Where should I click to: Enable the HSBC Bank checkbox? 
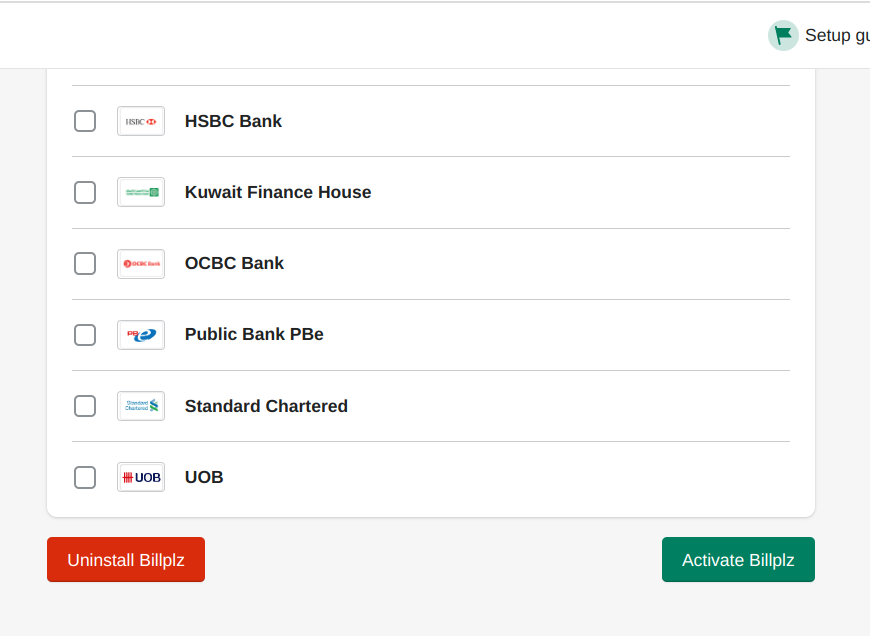(x=85, y=121)
